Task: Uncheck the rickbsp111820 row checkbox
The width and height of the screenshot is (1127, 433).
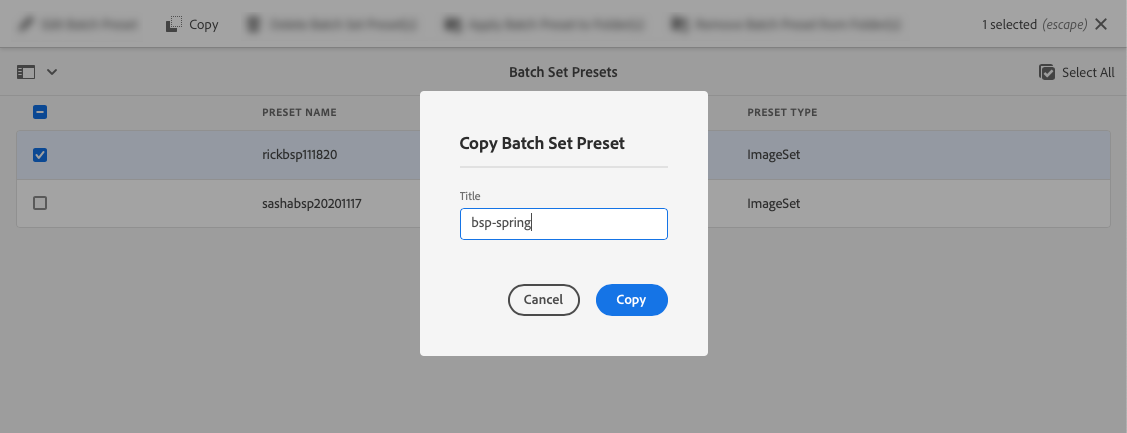Action: coord(40,155)
